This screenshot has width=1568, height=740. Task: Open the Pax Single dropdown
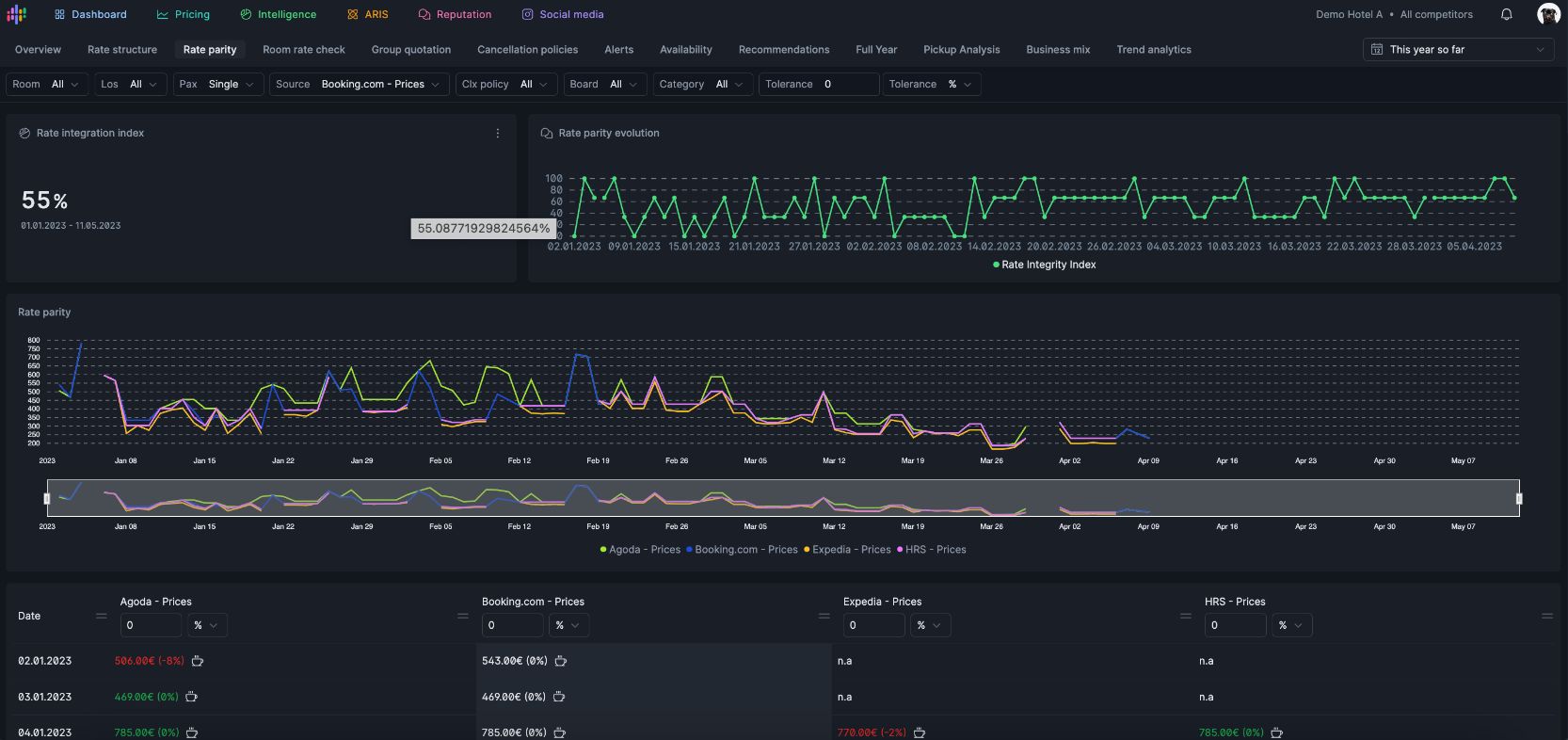coord(216,85)
